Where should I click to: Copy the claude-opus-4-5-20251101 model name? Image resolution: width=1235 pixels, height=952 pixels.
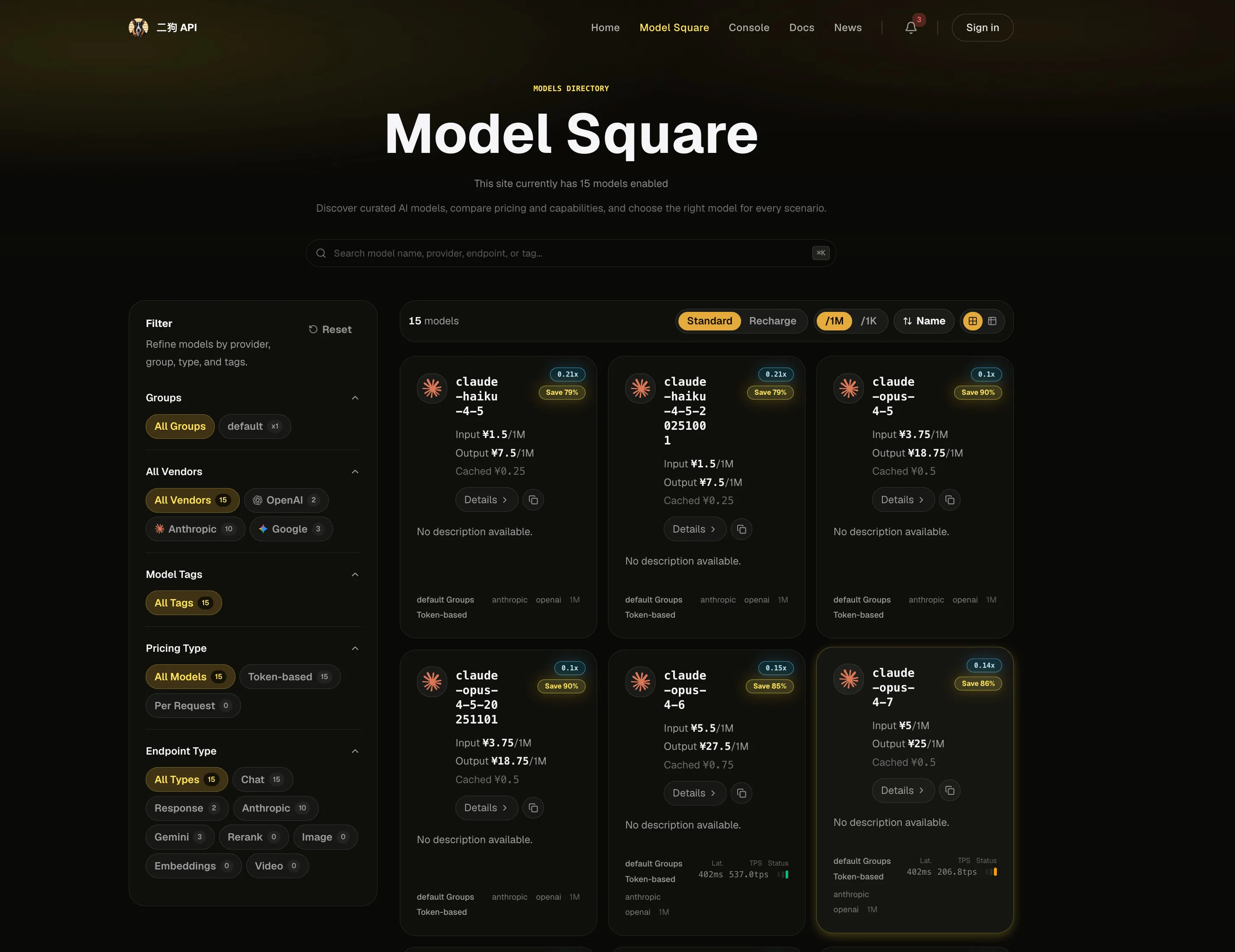(533, 808)
